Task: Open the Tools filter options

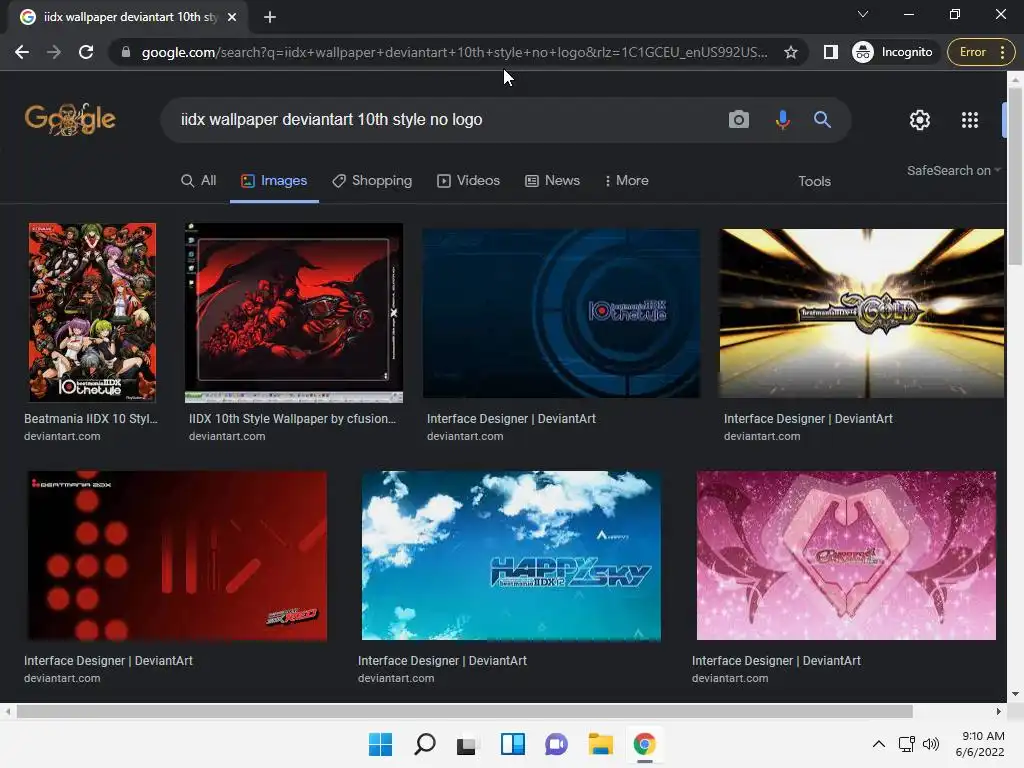Action: click(814, 182)
